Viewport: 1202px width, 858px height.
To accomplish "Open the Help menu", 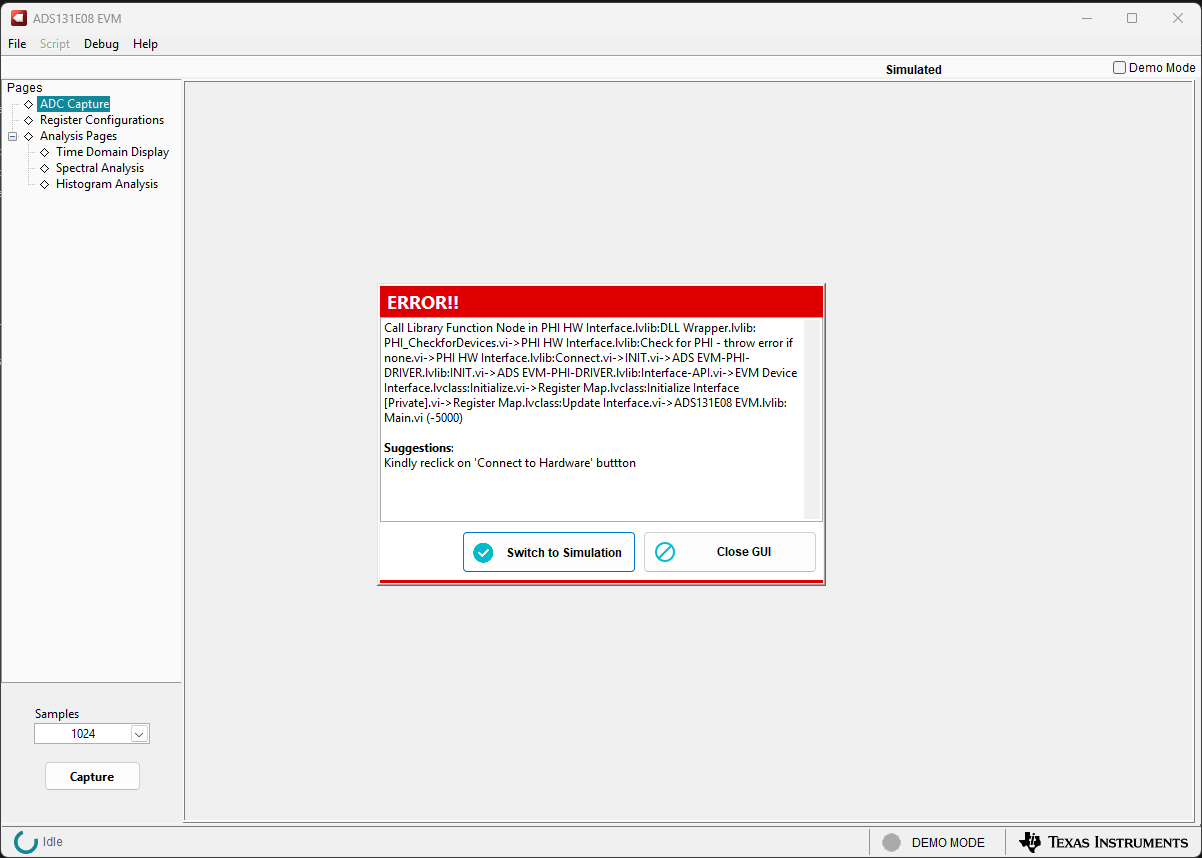I will click(x=145, y=44).
